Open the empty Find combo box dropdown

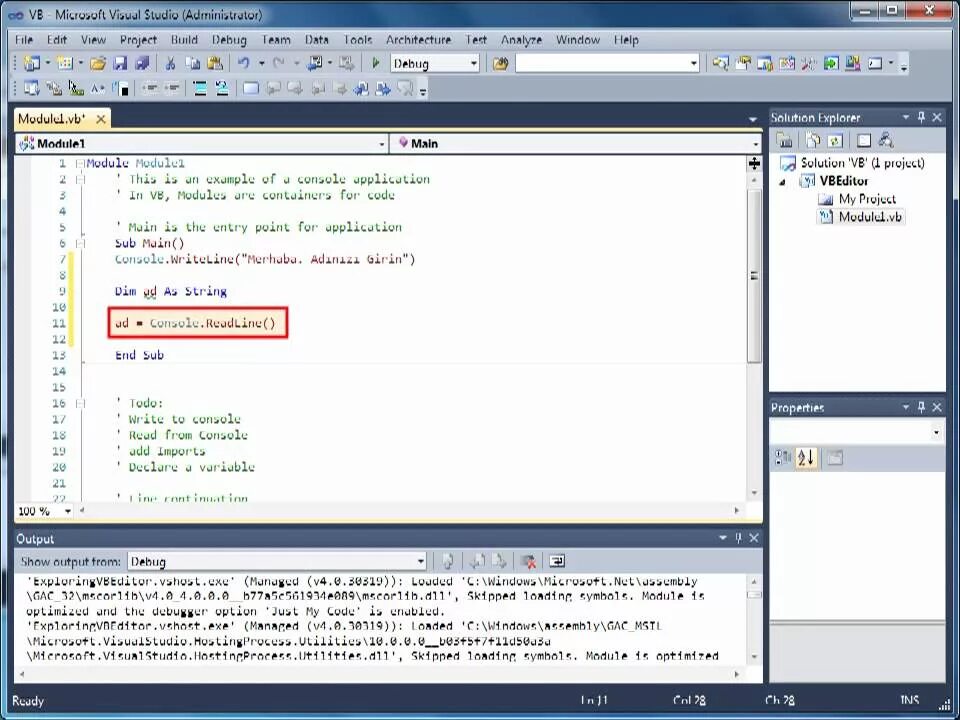pos(694,63)
